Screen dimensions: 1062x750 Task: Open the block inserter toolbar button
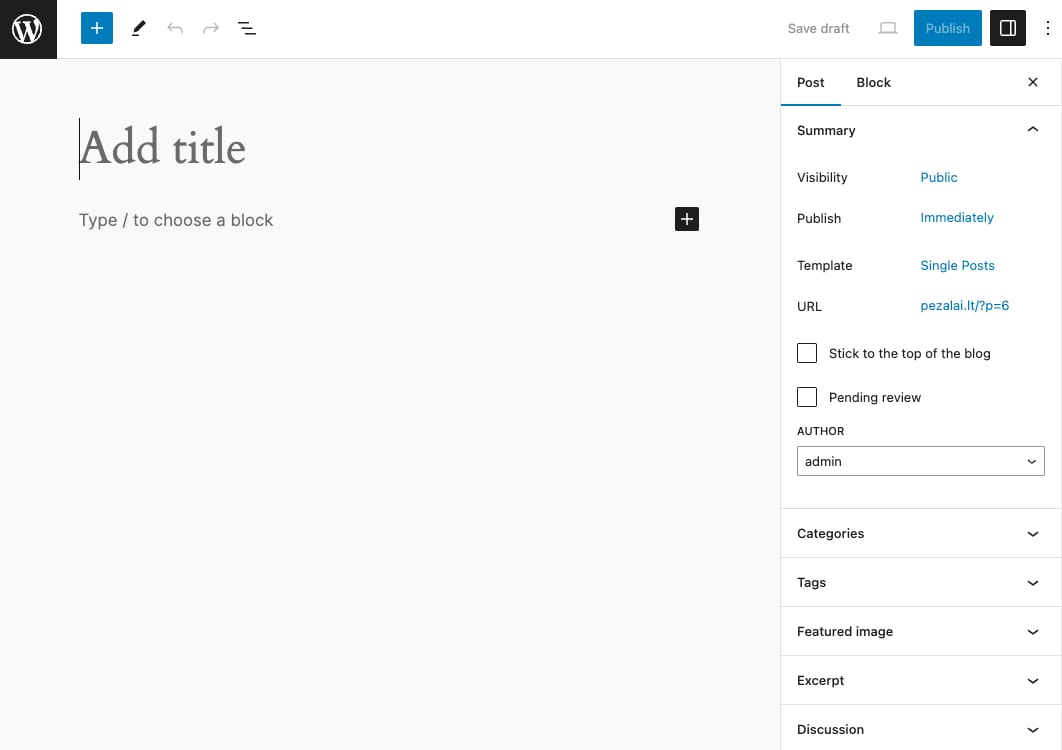coord(96,28)
